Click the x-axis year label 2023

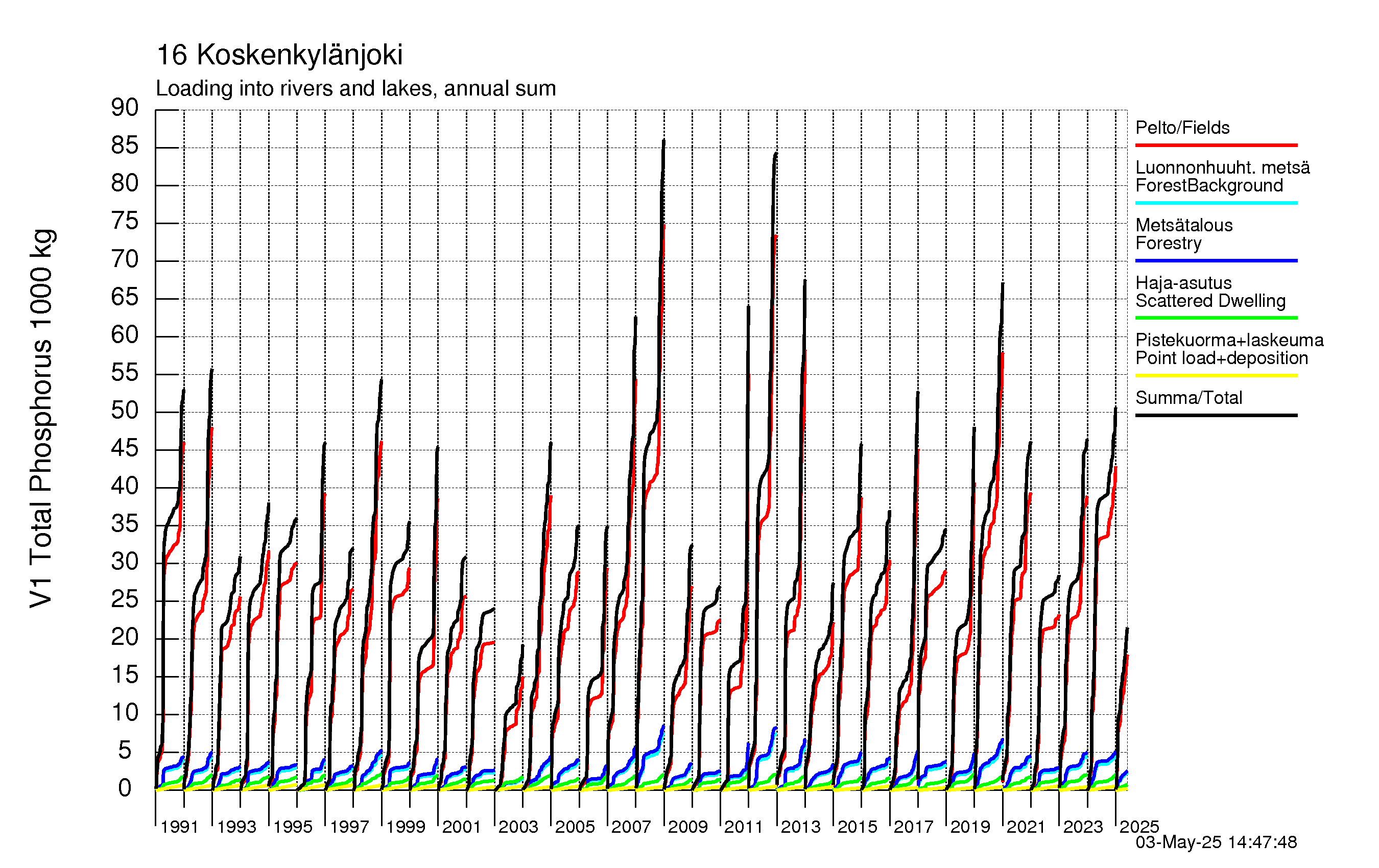[1083, 827]
